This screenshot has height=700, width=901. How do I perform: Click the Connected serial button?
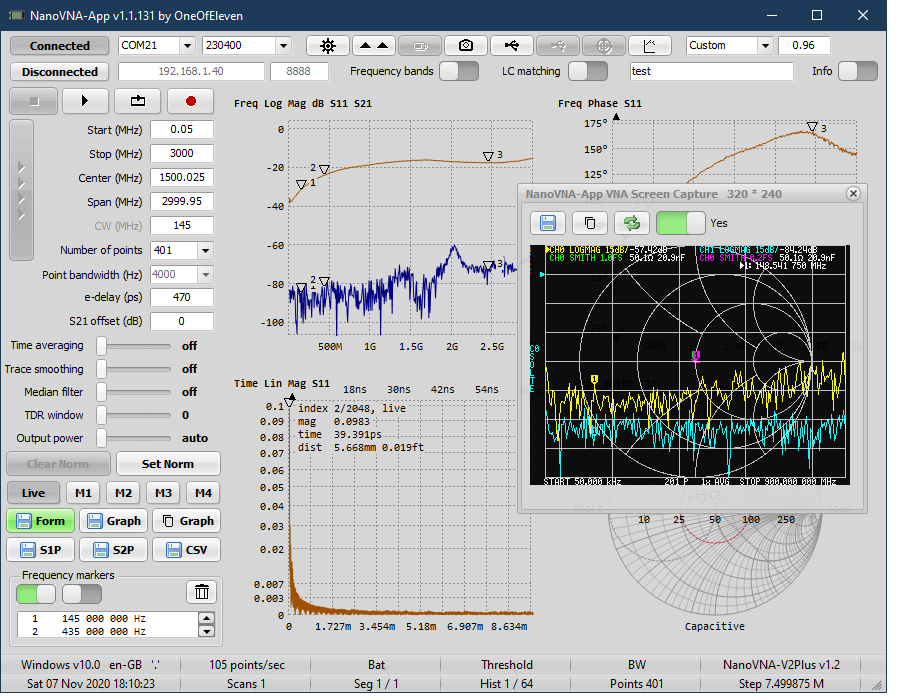[60, 46]
